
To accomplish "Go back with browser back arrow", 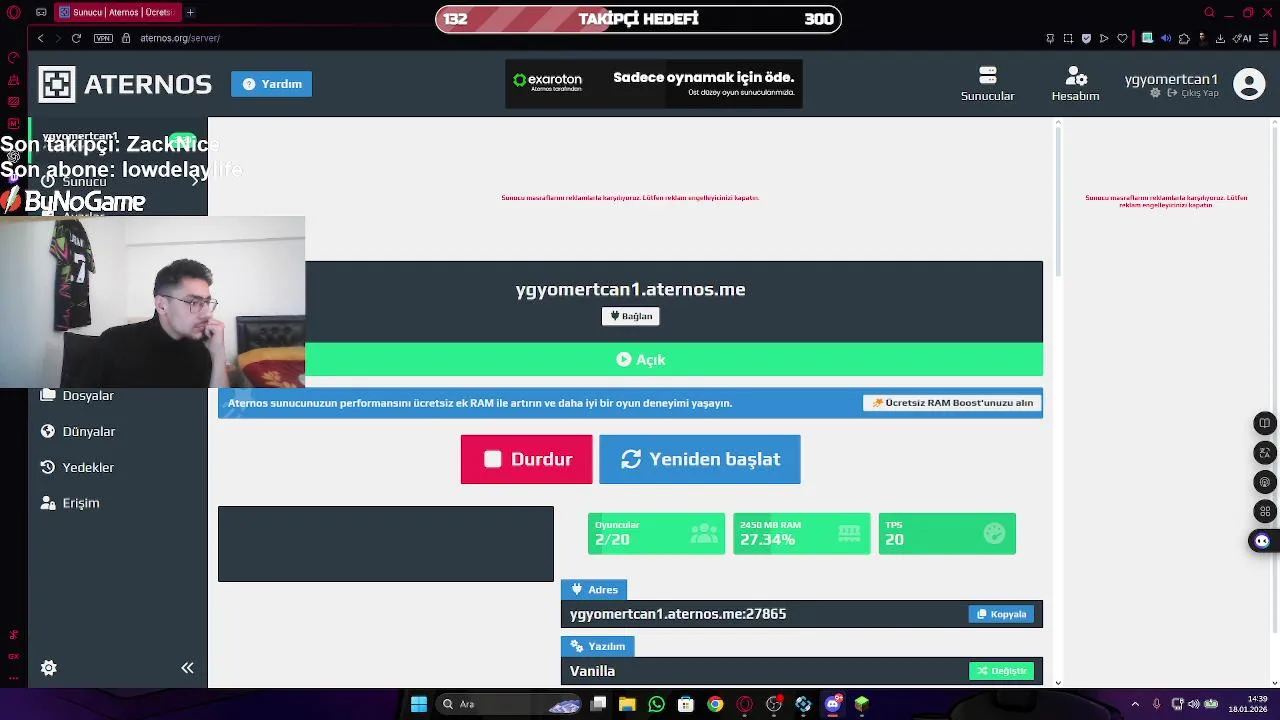I will [x=40, y=38].
